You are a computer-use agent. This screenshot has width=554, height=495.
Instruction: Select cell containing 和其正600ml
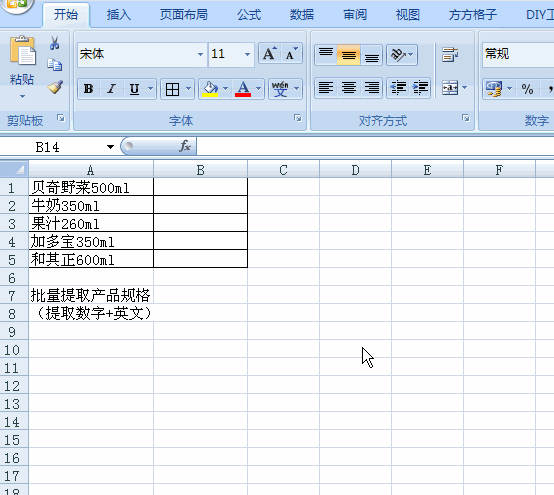click(x=91, y=259)
